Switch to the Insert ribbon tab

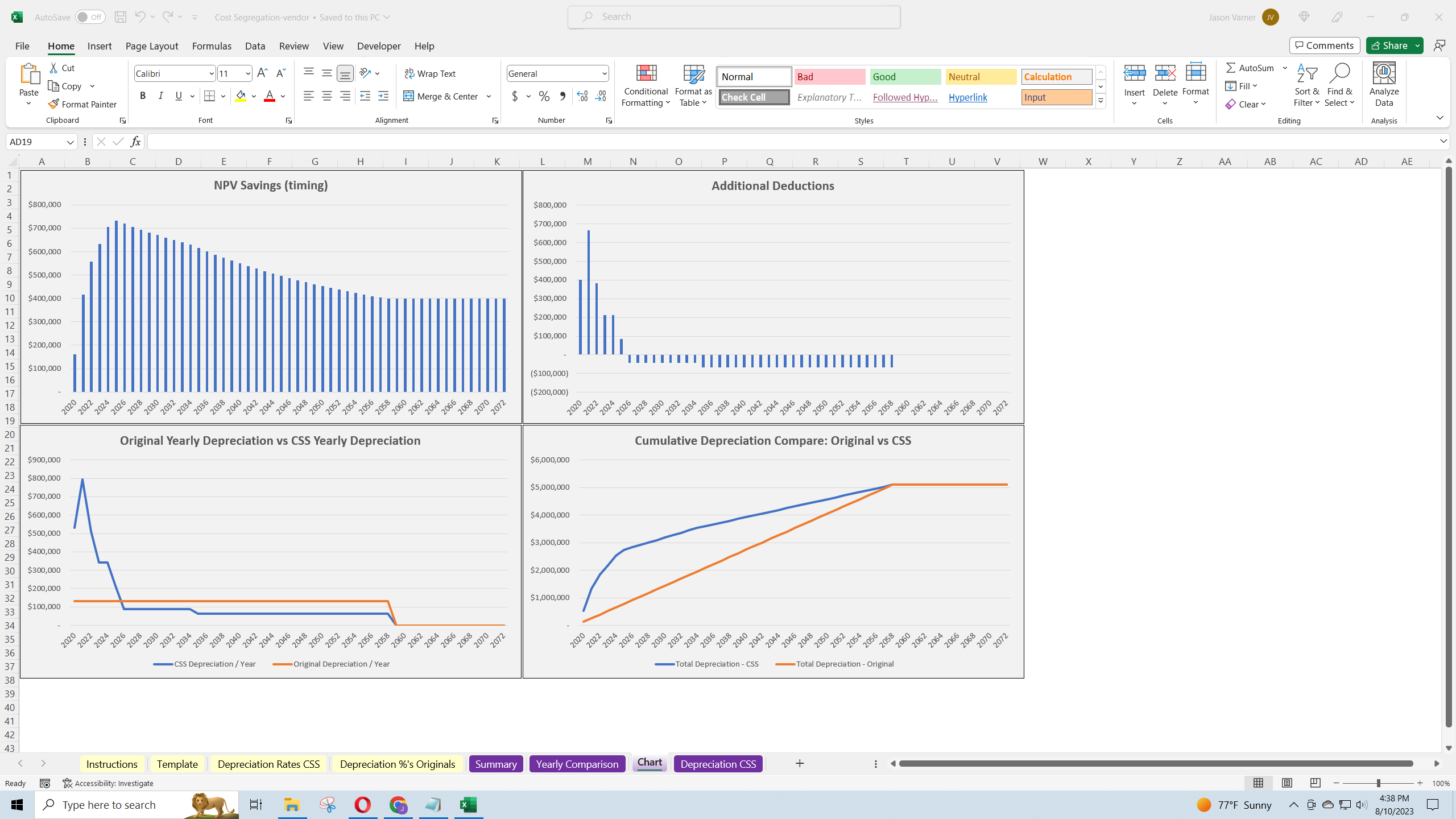[100, 46]
